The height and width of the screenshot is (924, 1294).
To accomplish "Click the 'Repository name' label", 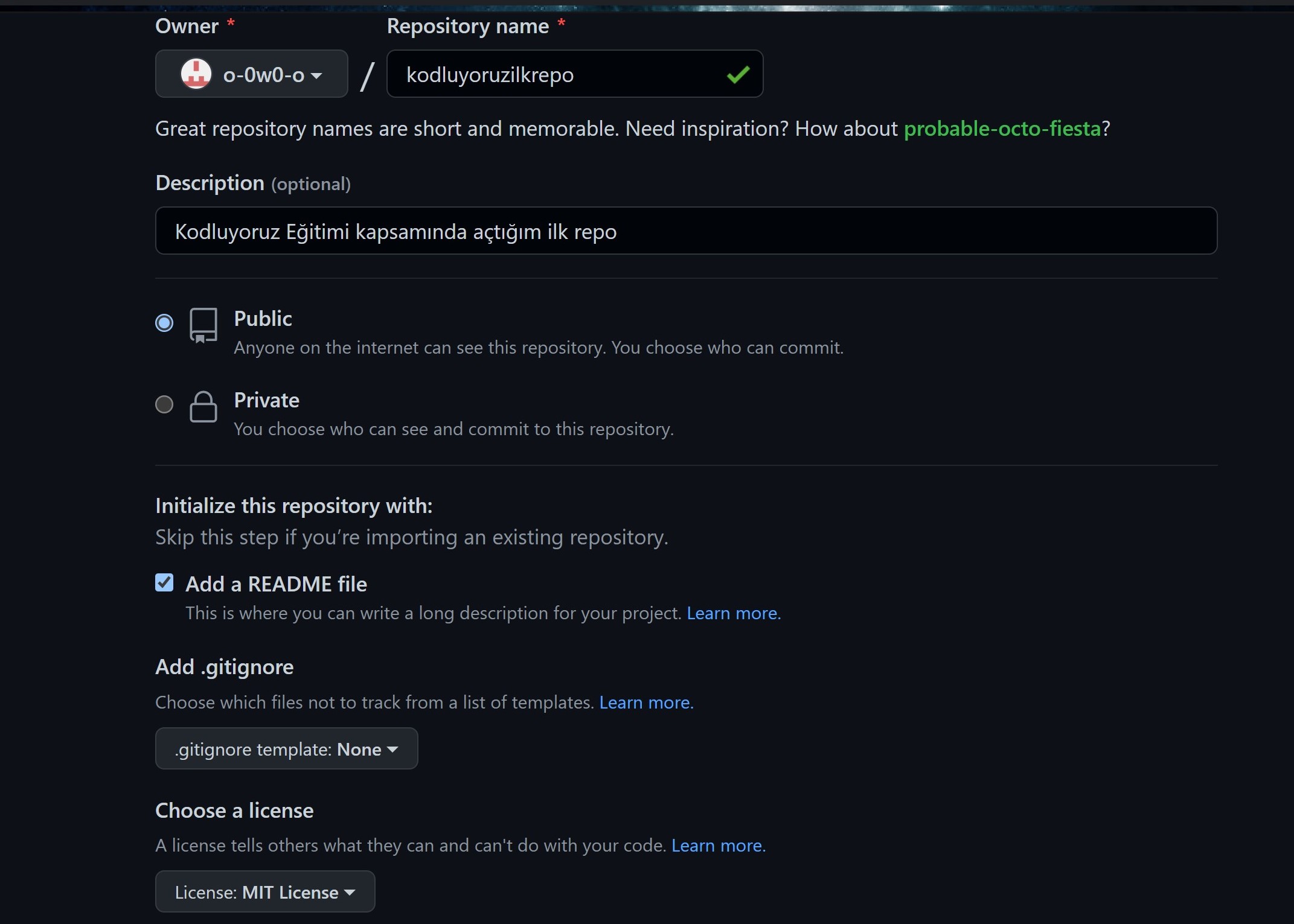I will [x=468, y=26].
